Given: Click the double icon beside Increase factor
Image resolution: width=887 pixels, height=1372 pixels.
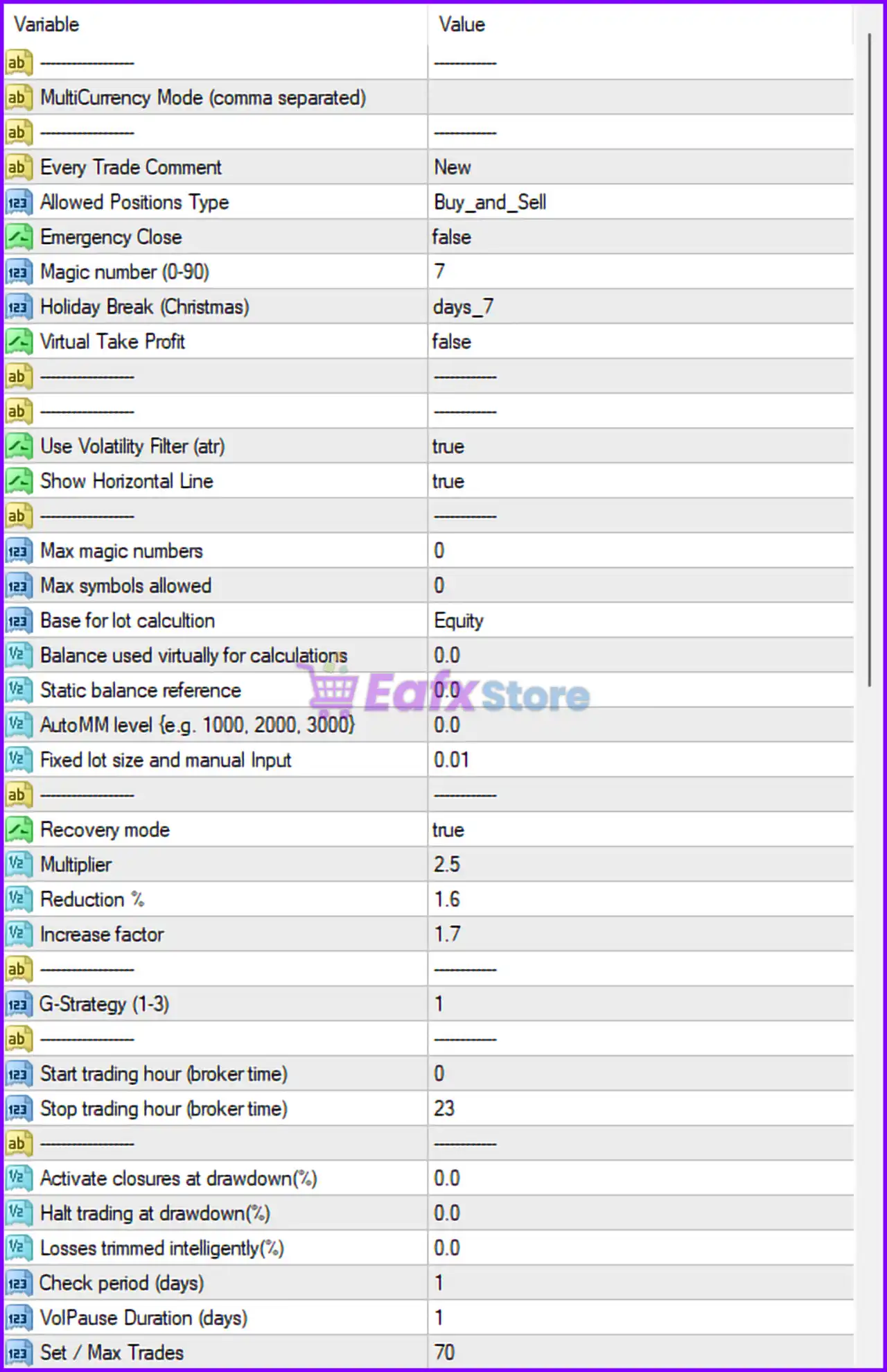Looking at the screenshot, I should 19,935.
